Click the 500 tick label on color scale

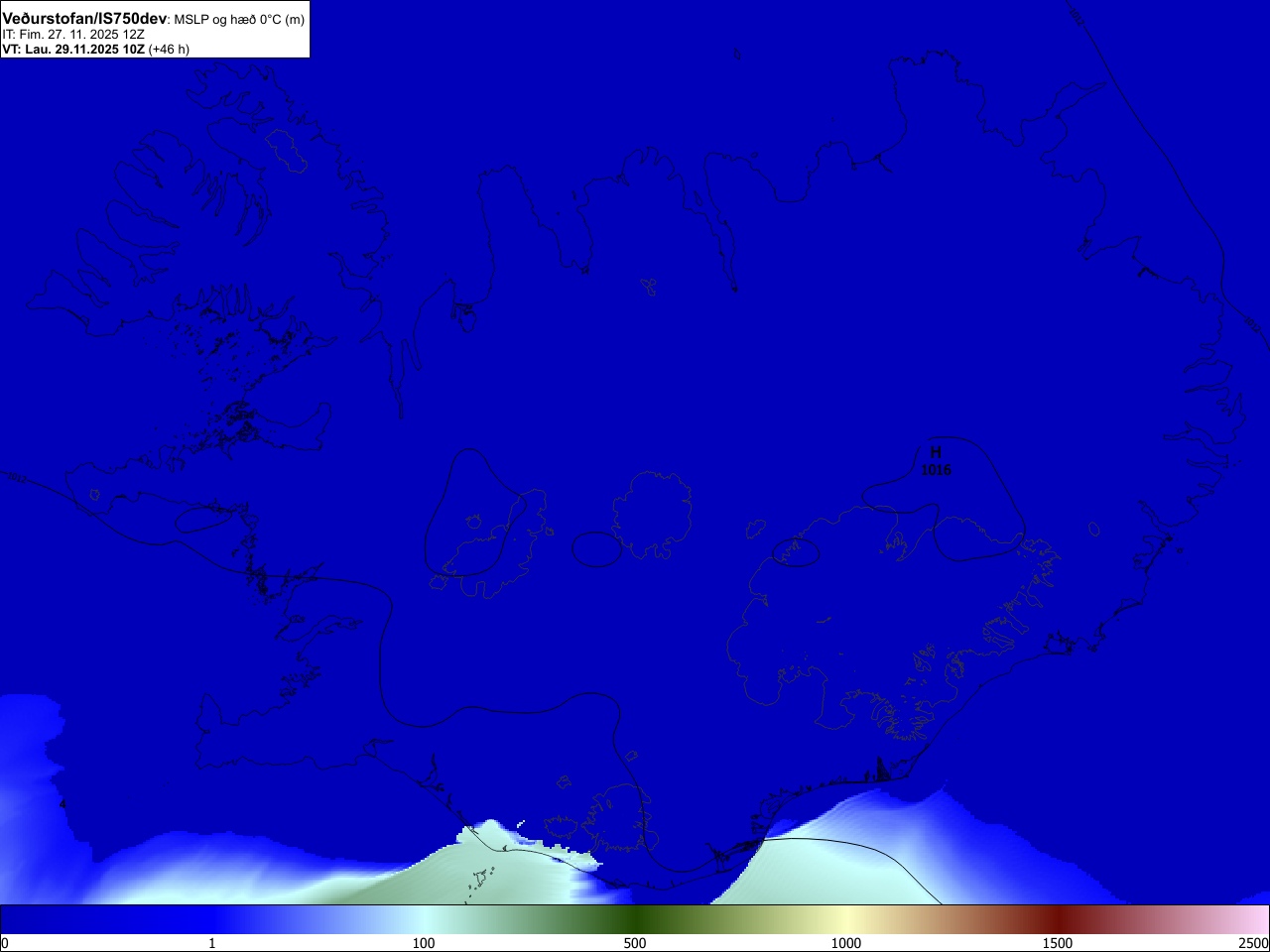635,943
